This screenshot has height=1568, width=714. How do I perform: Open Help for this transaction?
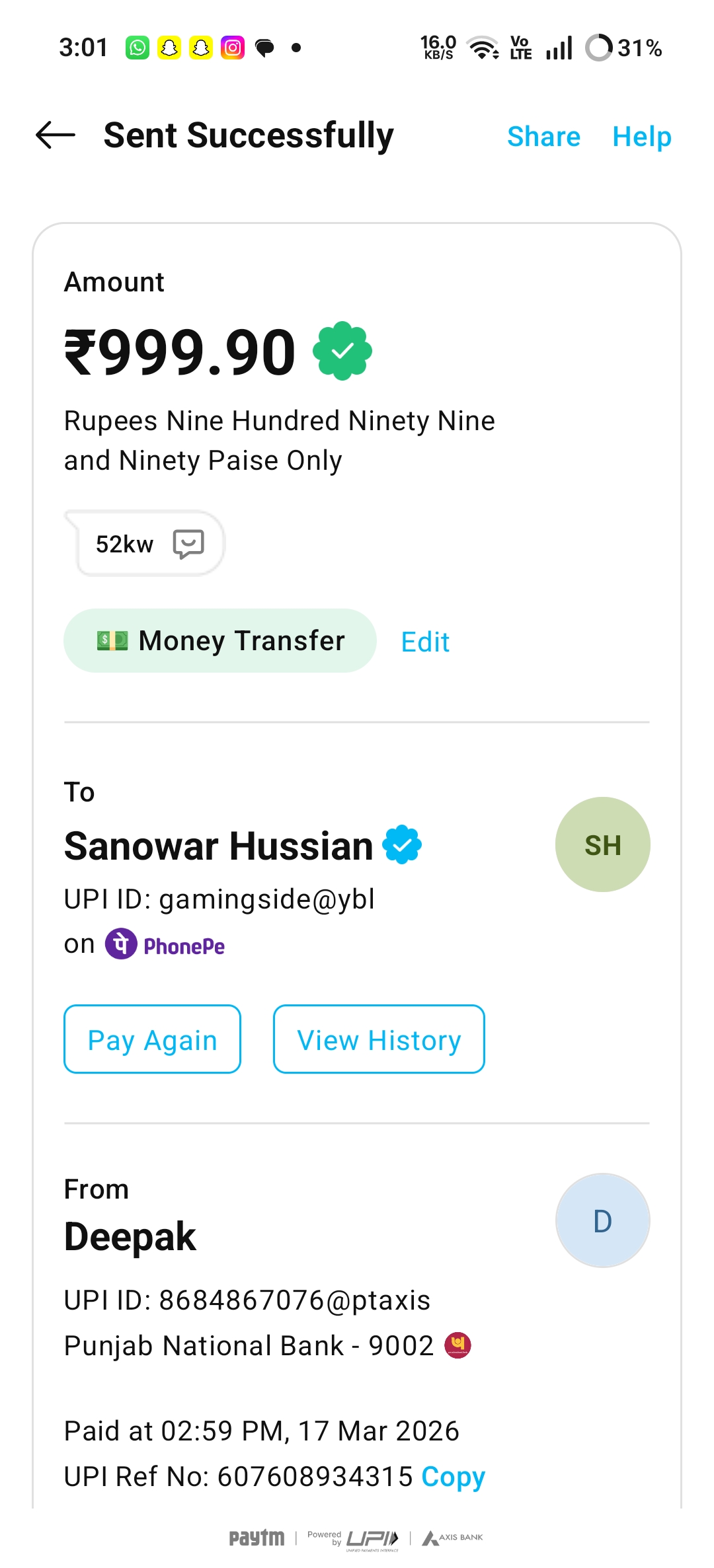click(641, 137)
